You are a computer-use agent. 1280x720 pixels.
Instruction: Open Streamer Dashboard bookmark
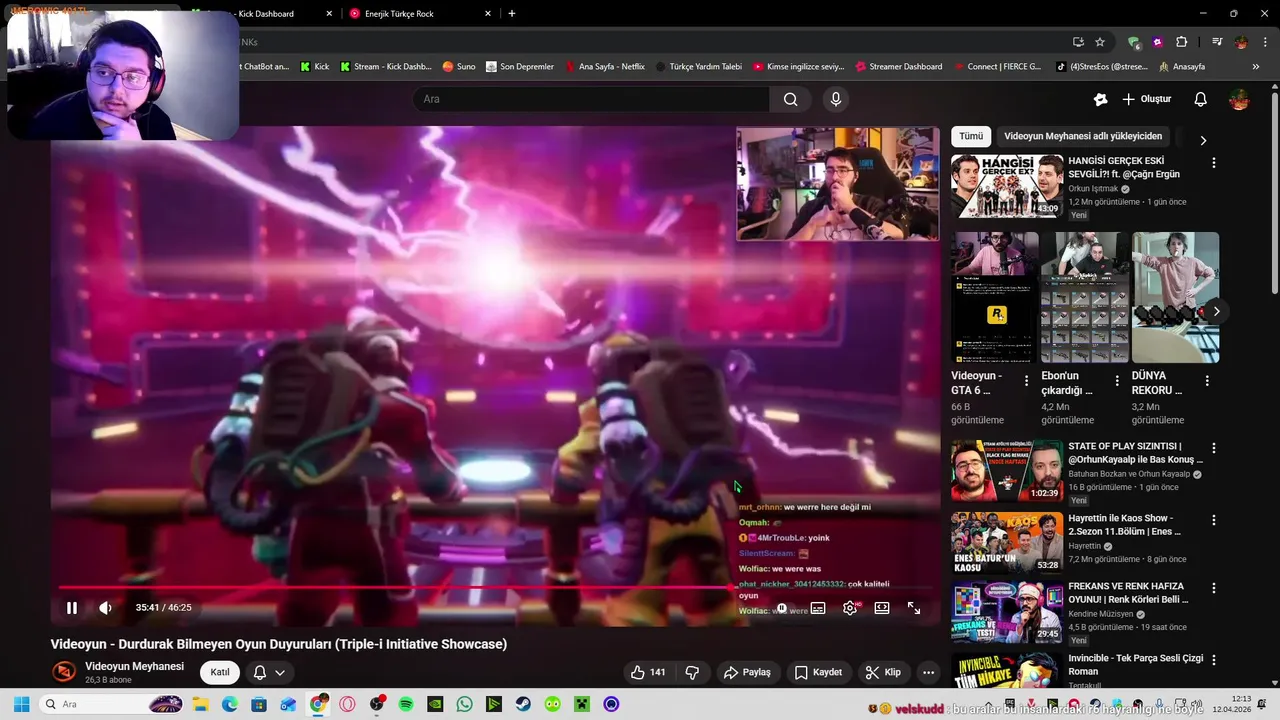tap(898, 67)
